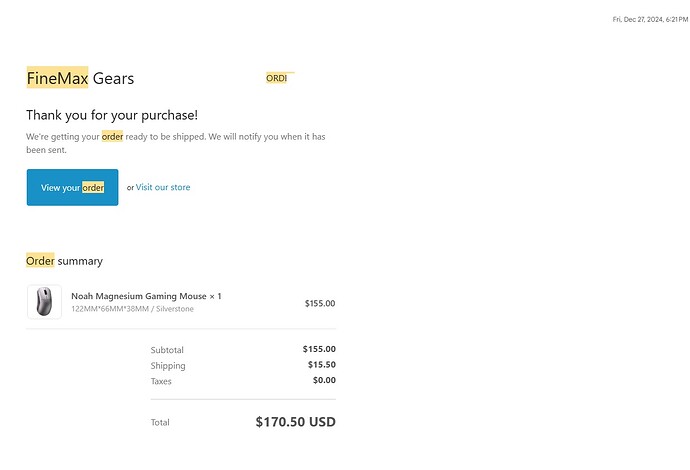This screenshot has width=690, height=470.
Task: Click the Order summary heading
Action: pos(64,261)
